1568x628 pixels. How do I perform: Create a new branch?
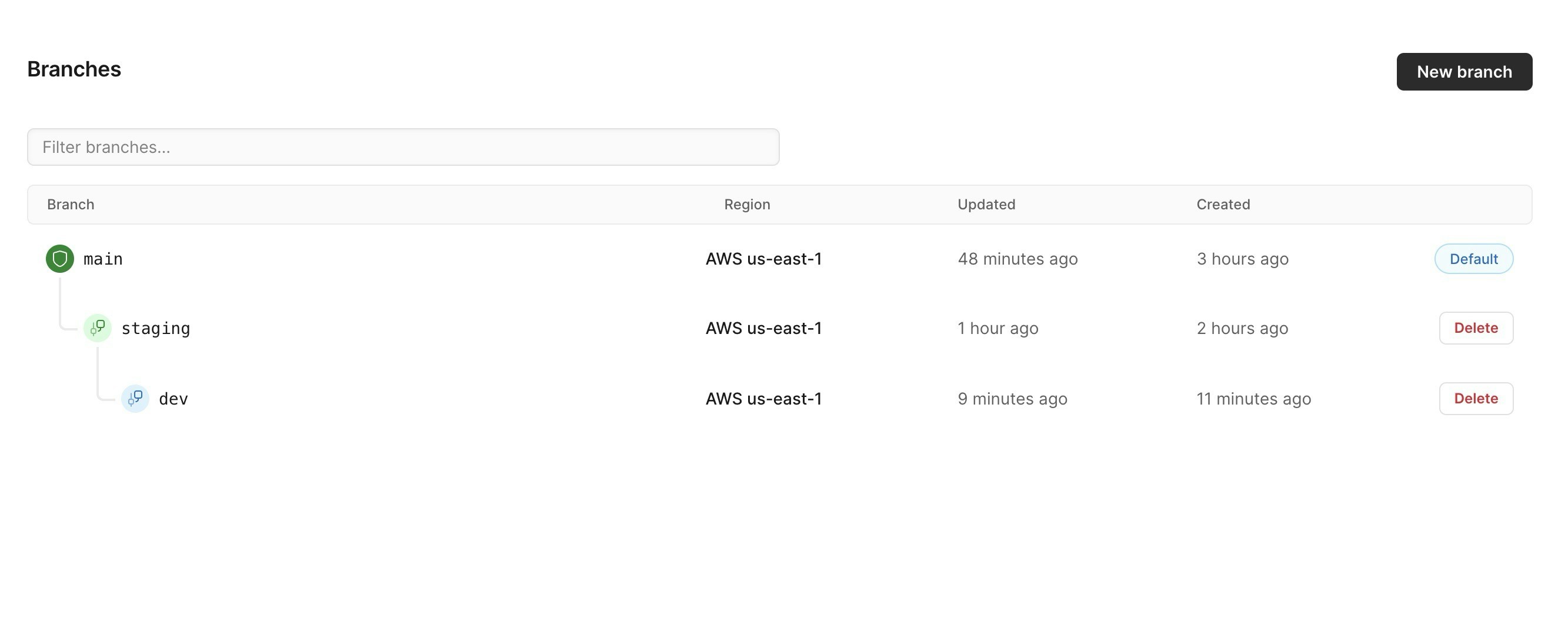pyautogui.click(x=1464, y=71)
